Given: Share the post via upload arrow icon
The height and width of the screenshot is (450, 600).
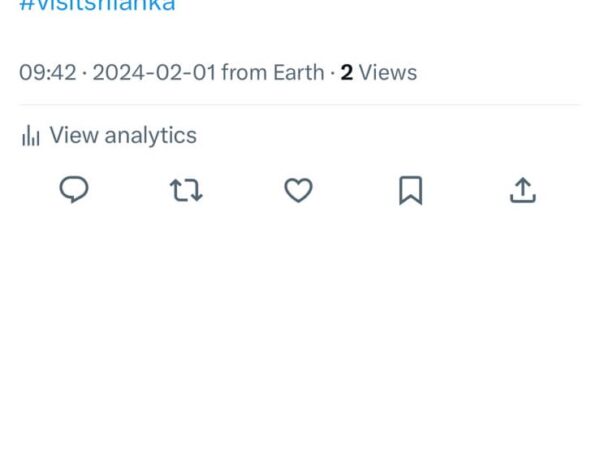Looking at the screenshot, I should [x=523, y=190].
